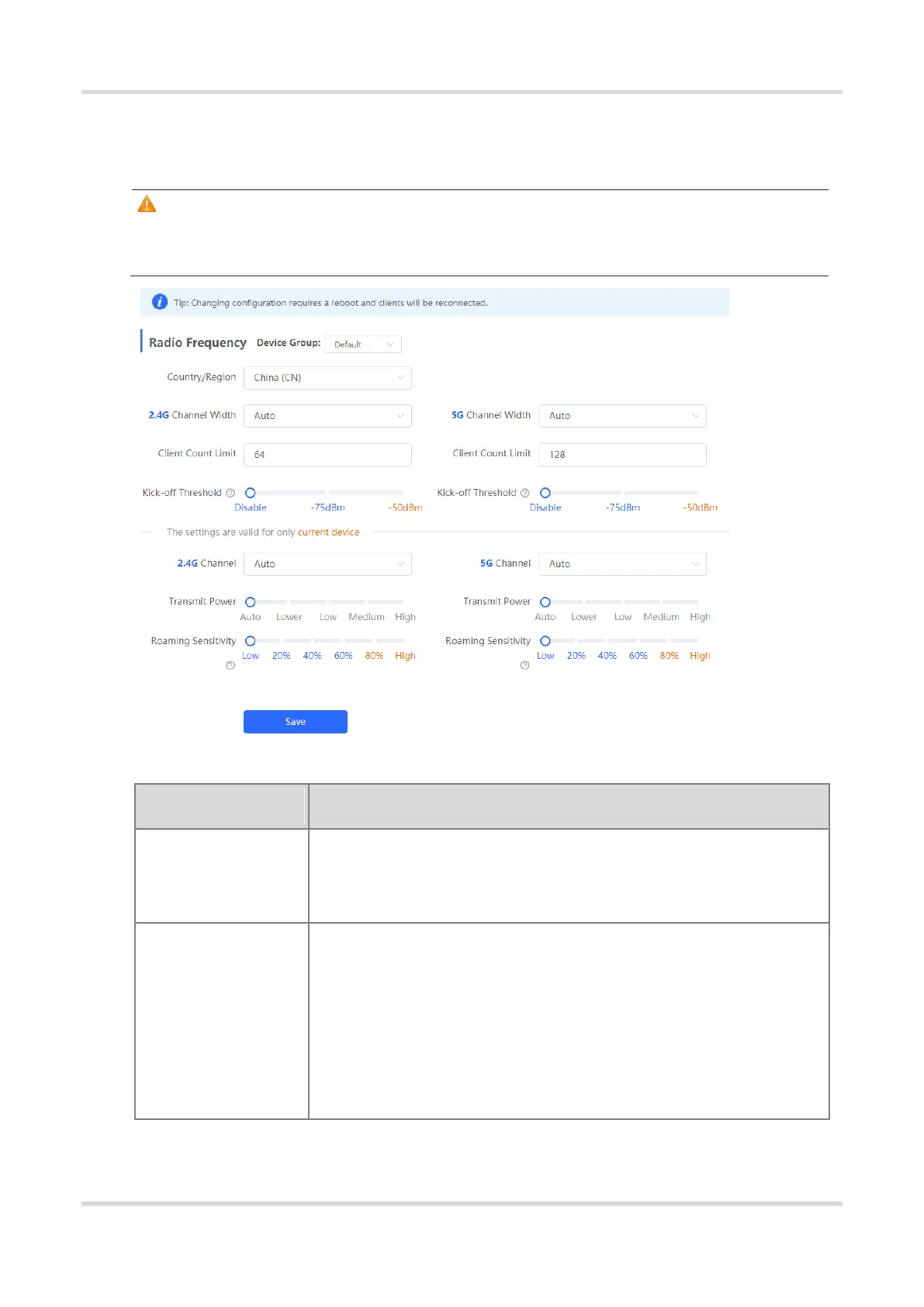This screenshot has width=924, height=1307.
Task: Click help icon under 2.4G Roaming Sensitivity
Action: [230, 665]
